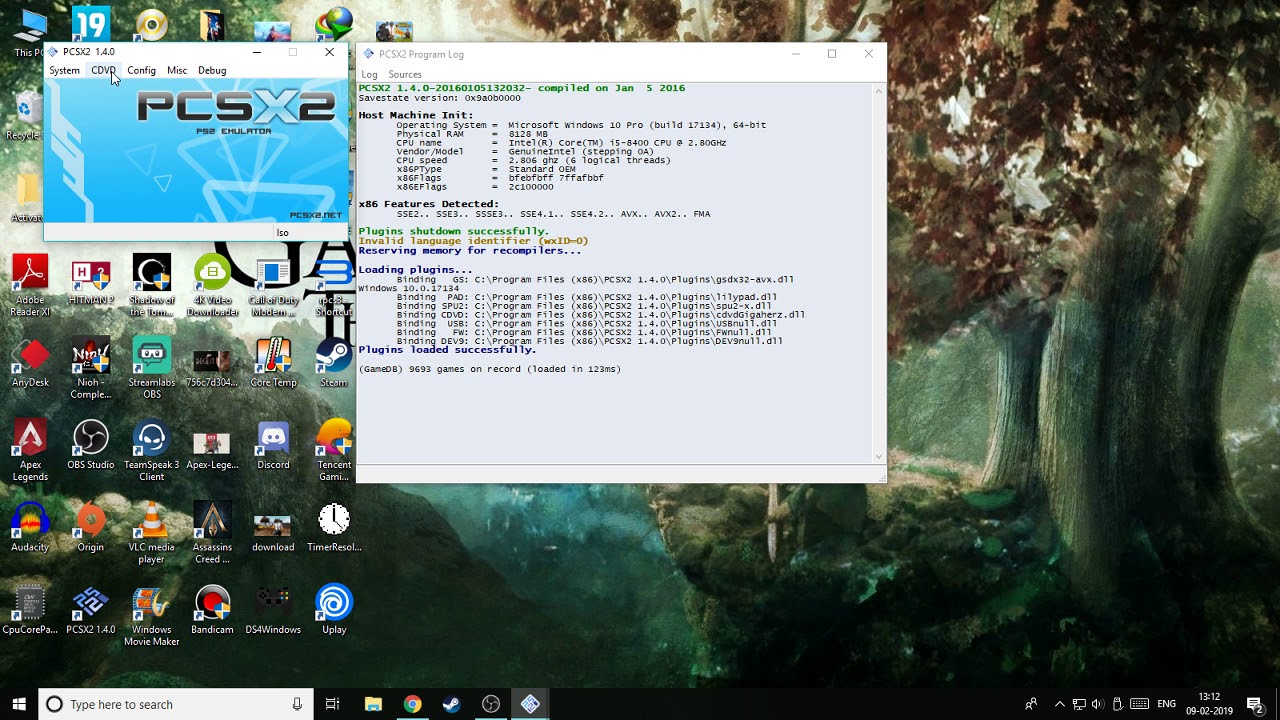Open PCSX2 1.4.0 desktop shortcut
Viewport: 1280px width, 720px height.
click(91, 610)
